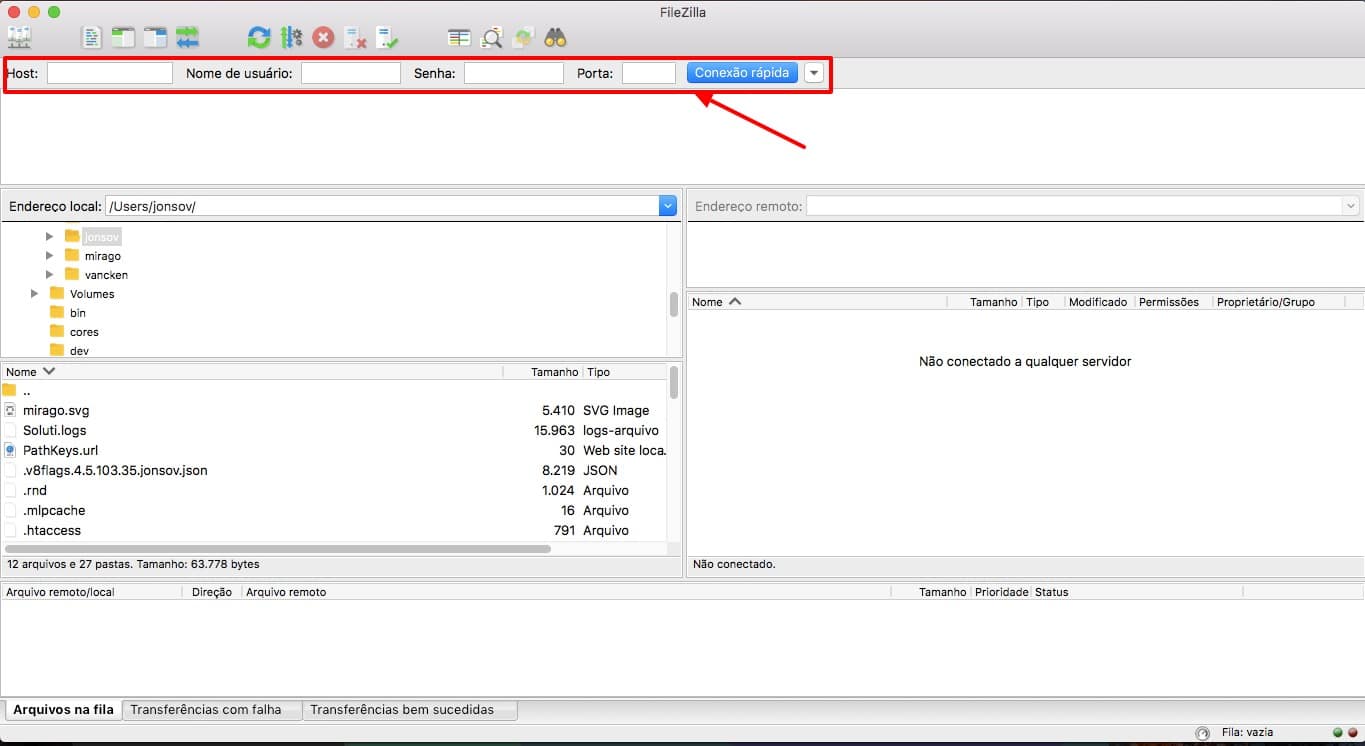Click the Porta input field
The width and height of the screenshot is (1365, 746).
[649, 73]
